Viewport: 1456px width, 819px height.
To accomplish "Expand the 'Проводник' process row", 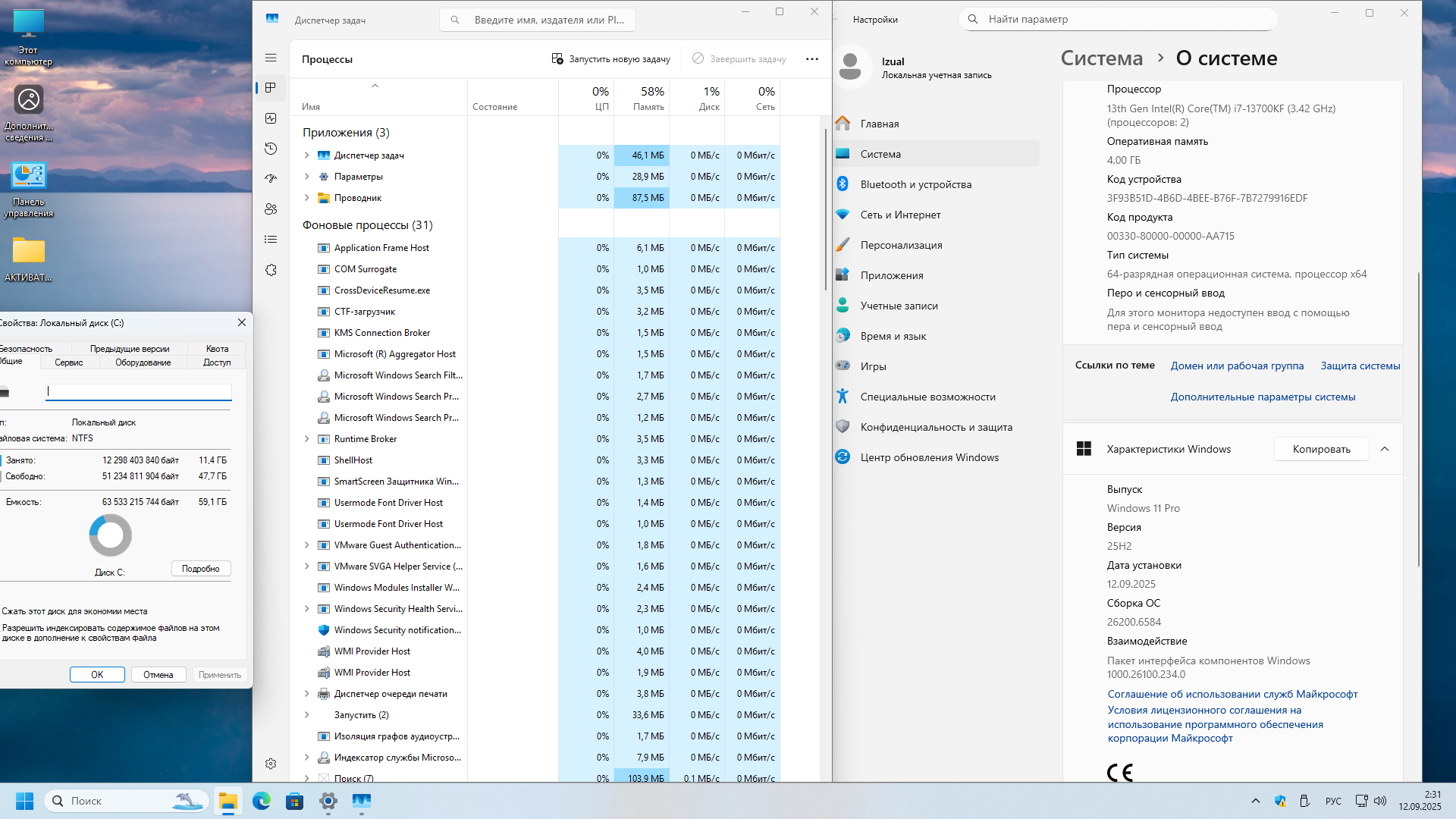I will [x=306, y=198].
